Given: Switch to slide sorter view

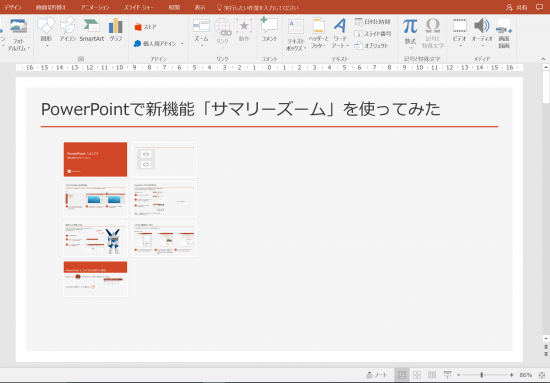Looking at the screenshot, I should 417,375.
